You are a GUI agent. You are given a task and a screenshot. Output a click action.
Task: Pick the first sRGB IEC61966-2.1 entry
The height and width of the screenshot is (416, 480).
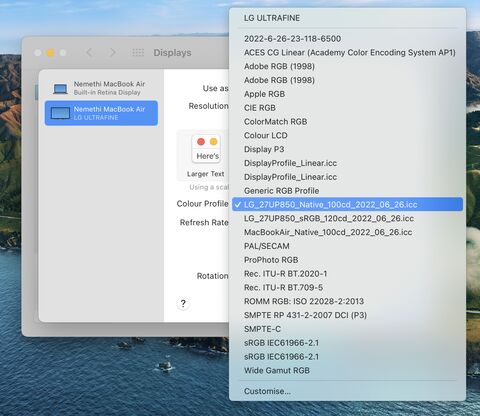[x=347, y=343]
